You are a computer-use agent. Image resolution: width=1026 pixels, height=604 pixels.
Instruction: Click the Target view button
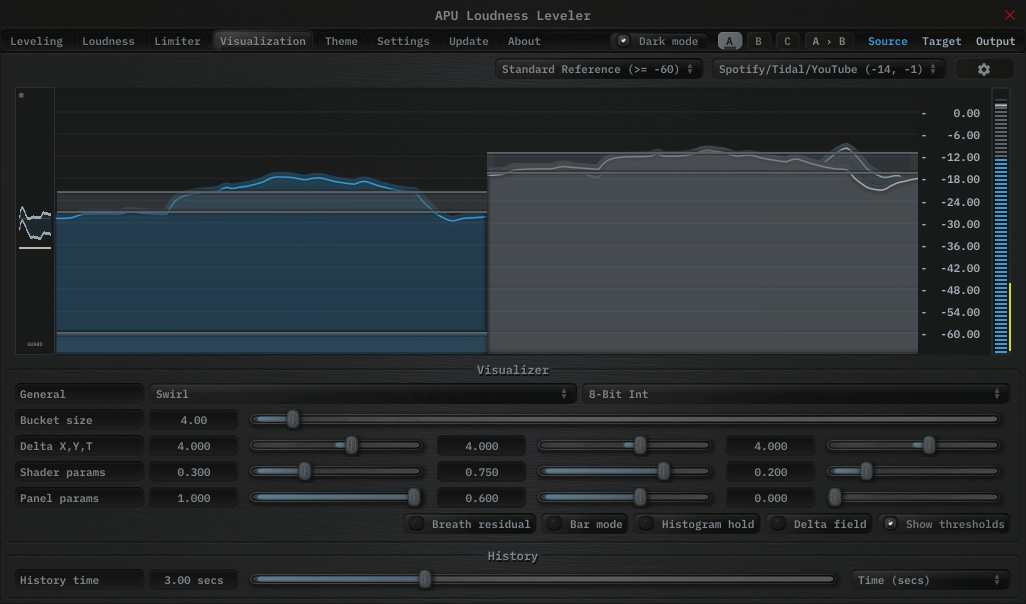point(941,41)
